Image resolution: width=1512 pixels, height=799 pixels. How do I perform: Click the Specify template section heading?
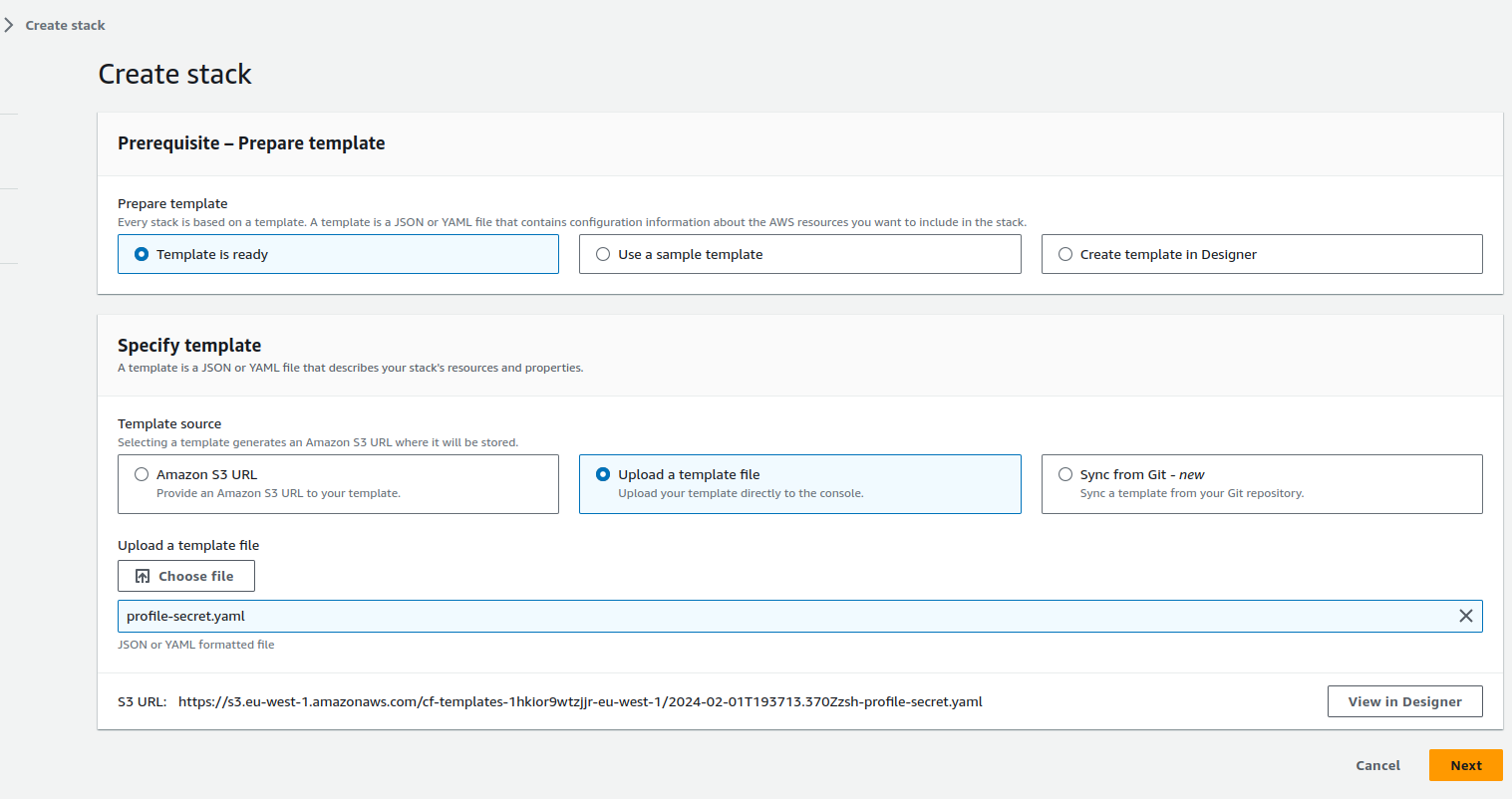(x=189, y=345)
